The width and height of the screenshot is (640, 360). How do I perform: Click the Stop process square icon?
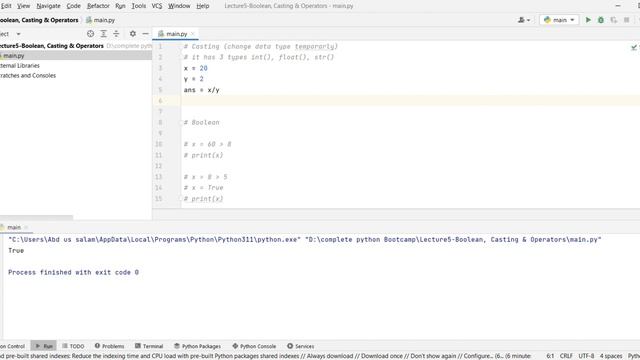click(x=627, y=20)
